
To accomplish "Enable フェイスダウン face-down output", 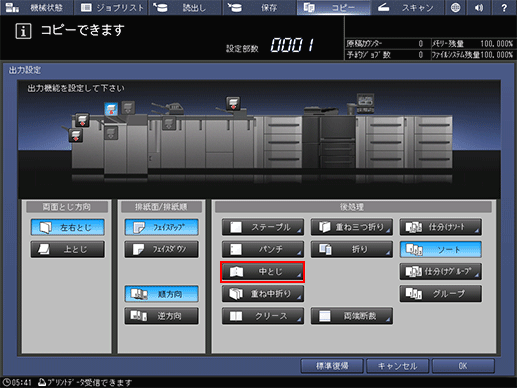I will pos(162,249).
